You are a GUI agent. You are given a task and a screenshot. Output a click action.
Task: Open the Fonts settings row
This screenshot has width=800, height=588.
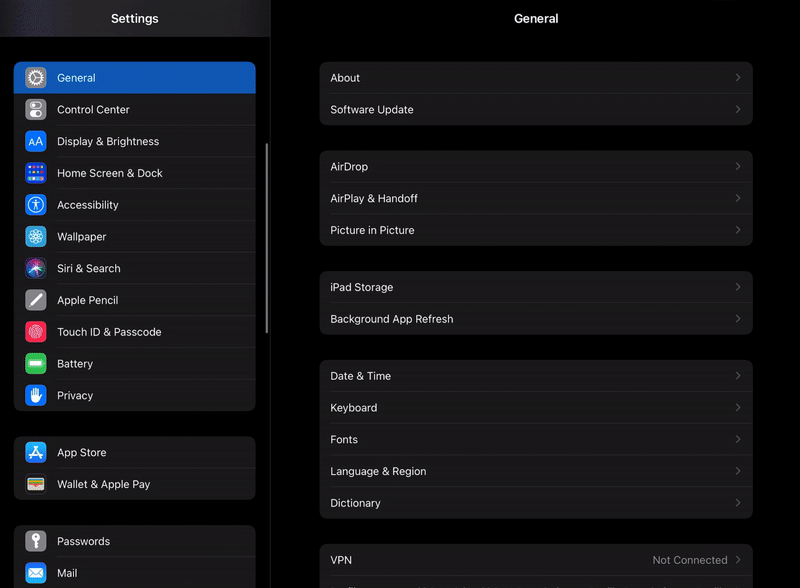pyautogui.click(x=536, y=439)
